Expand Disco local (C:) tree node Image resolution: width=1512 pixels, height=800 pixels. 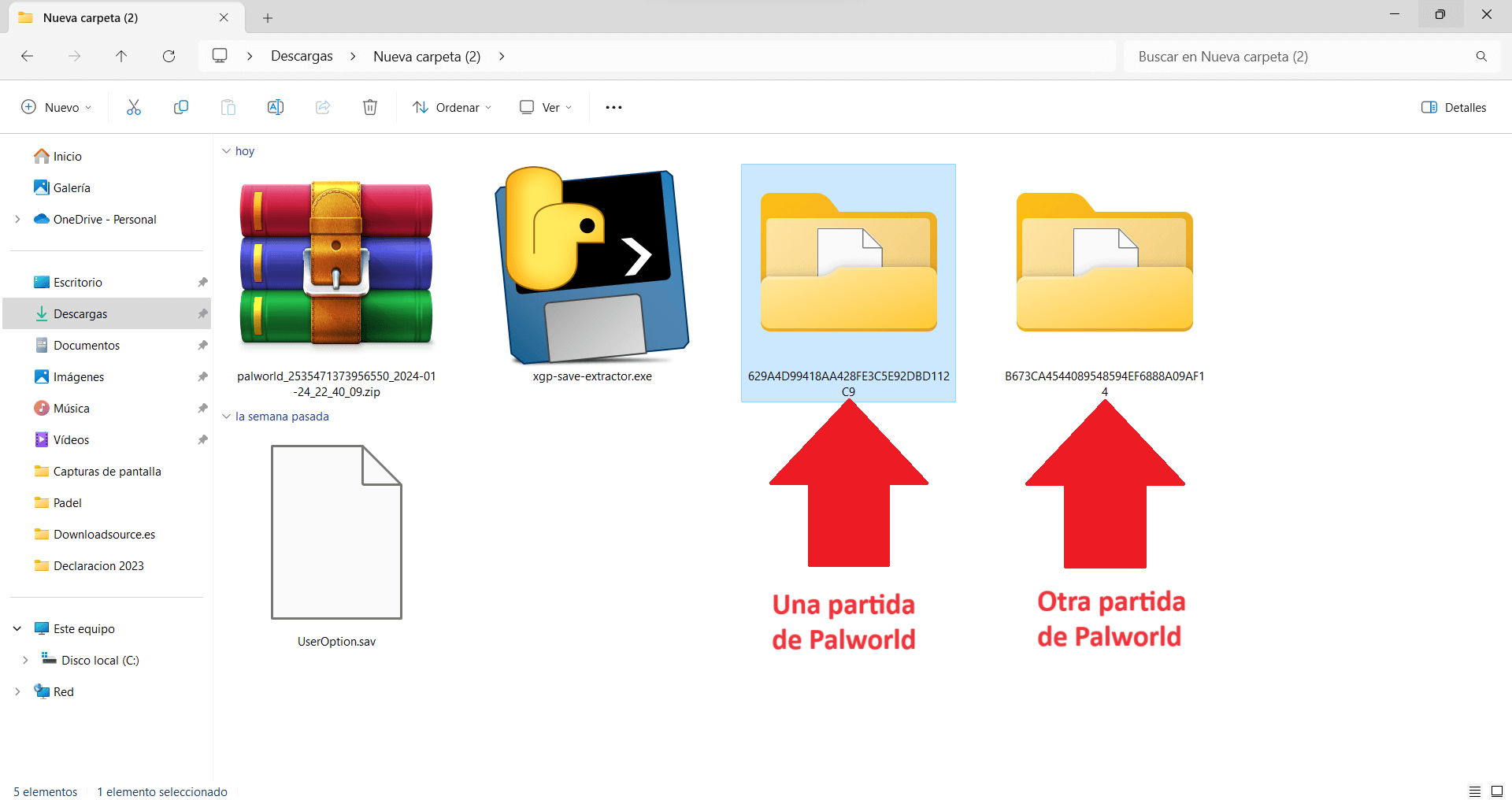[25, 660]
